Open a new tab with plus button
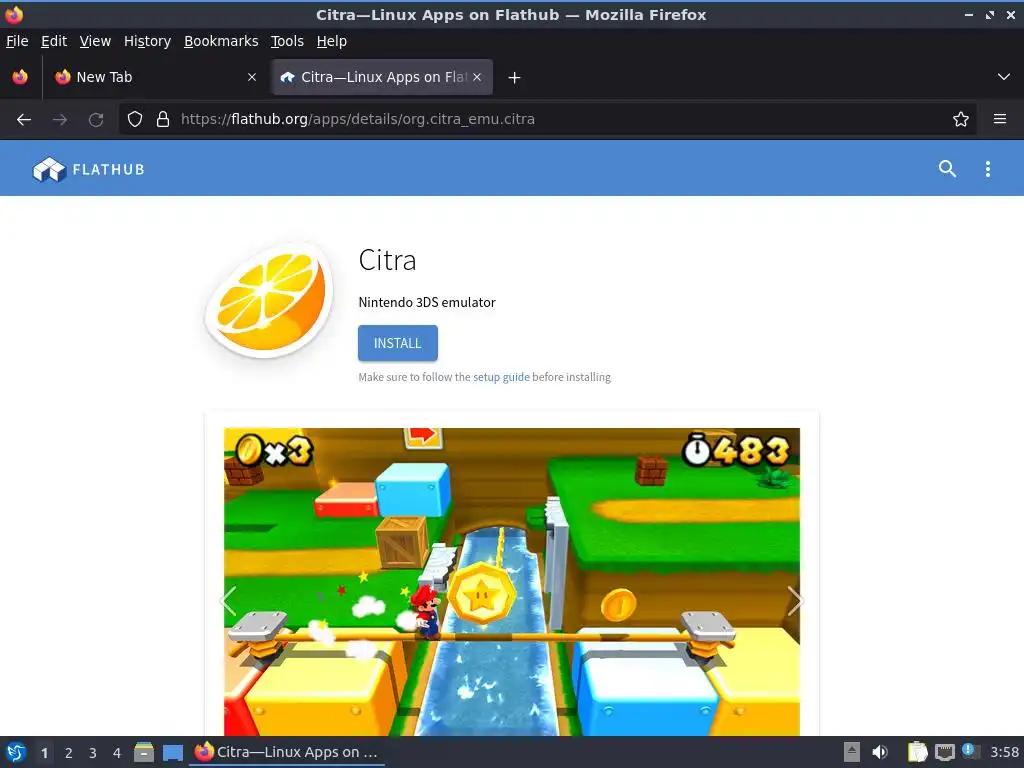The width and height of the screenshot is (1024, 768). (x=515, y=78)
